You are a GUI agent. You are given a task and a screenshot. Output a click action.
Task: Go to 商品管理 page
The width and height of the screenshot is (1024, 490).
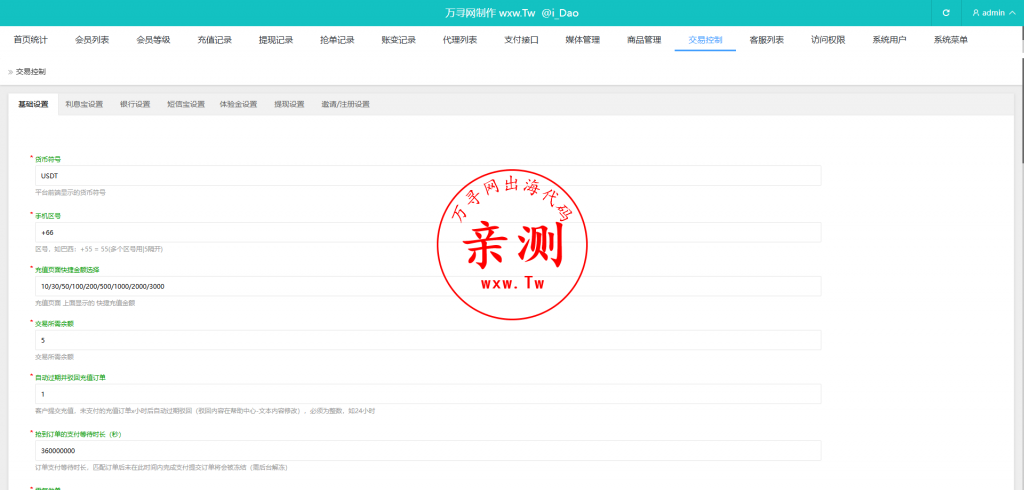pos(644,40)
